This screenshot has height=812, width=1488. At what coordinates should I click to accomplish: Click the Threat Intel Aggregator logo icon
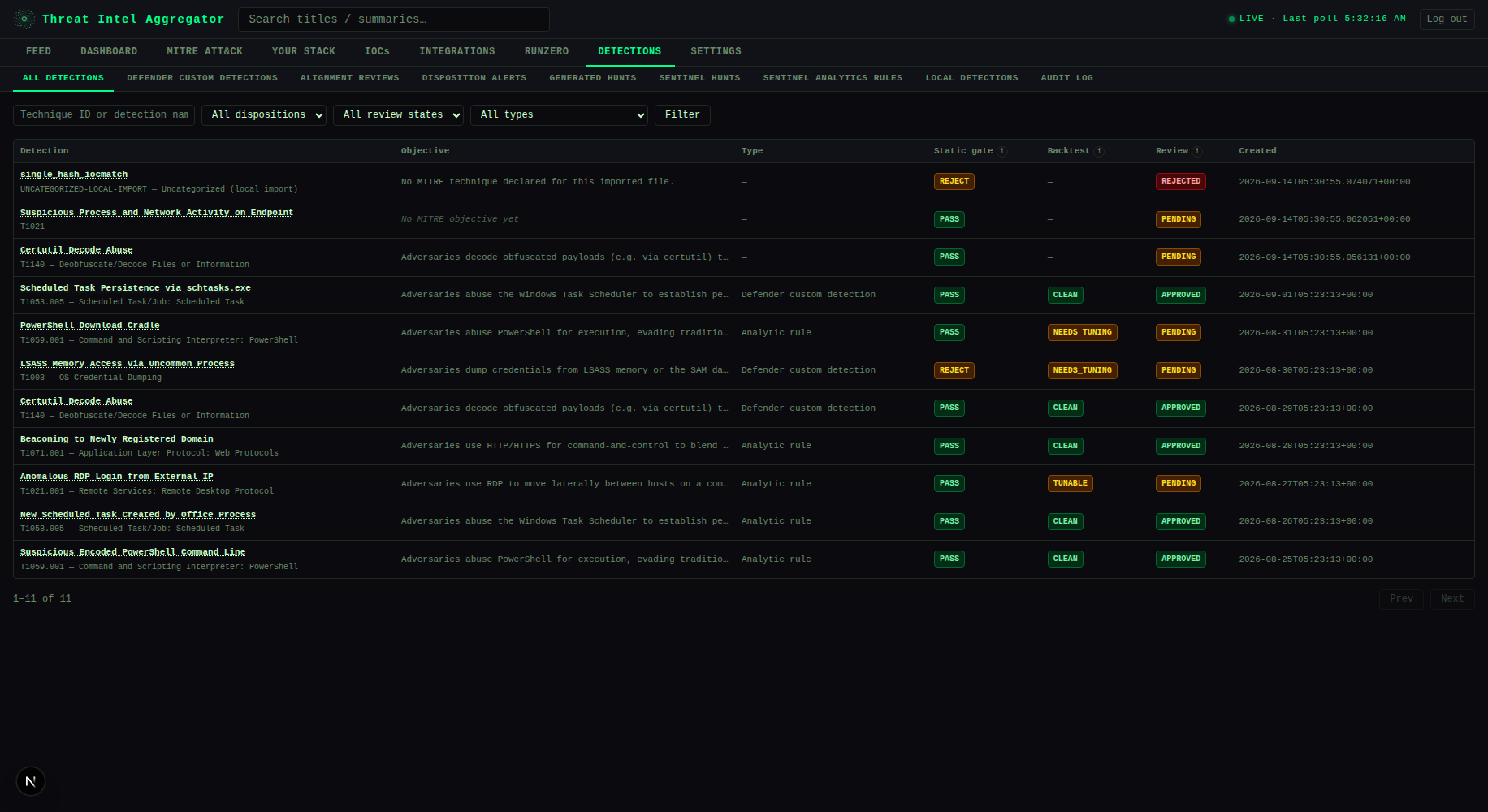coord(24,19)
